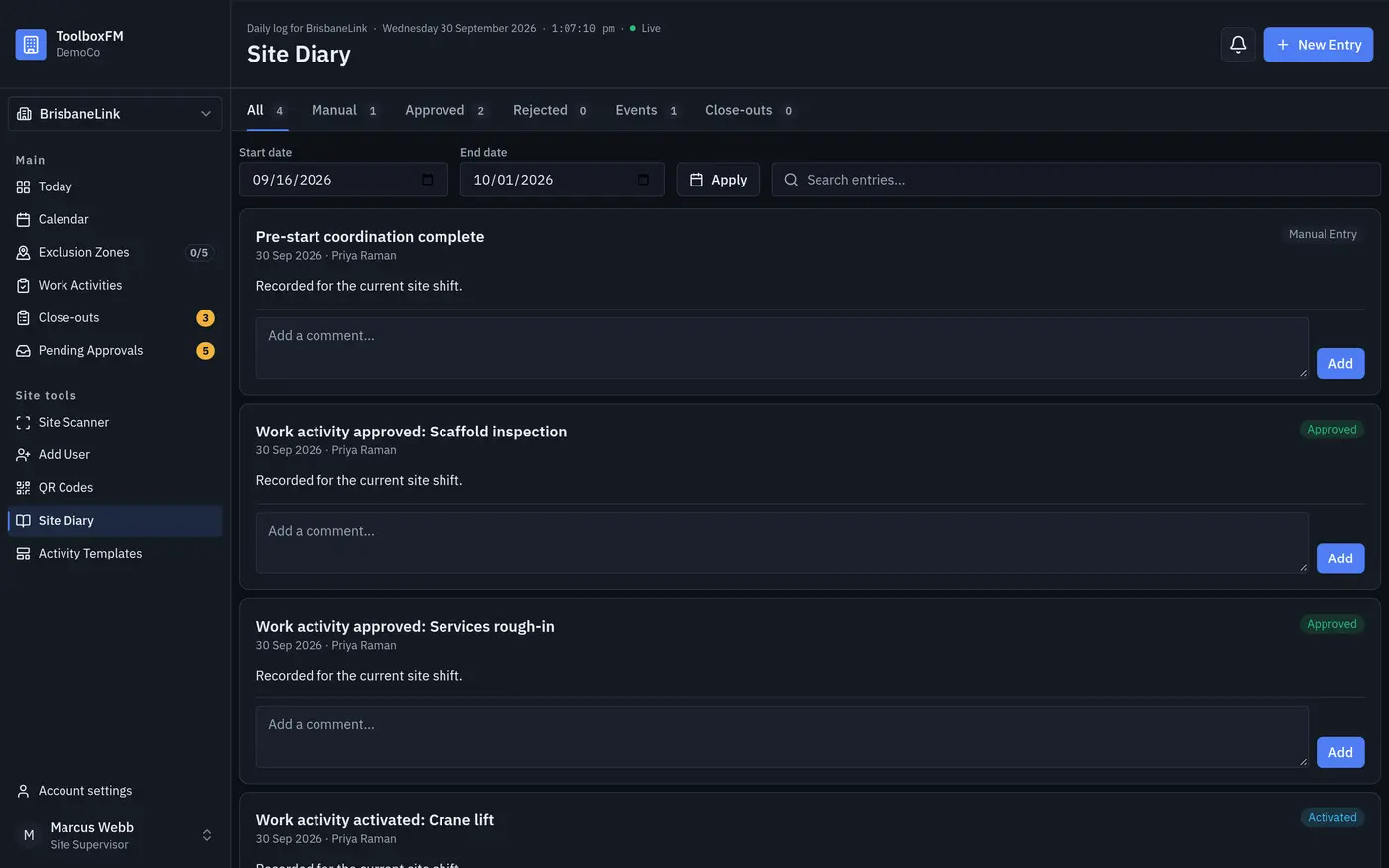1389x868 pixels.
Task: Click the Site Diary book icon
Action: (23, 520)
